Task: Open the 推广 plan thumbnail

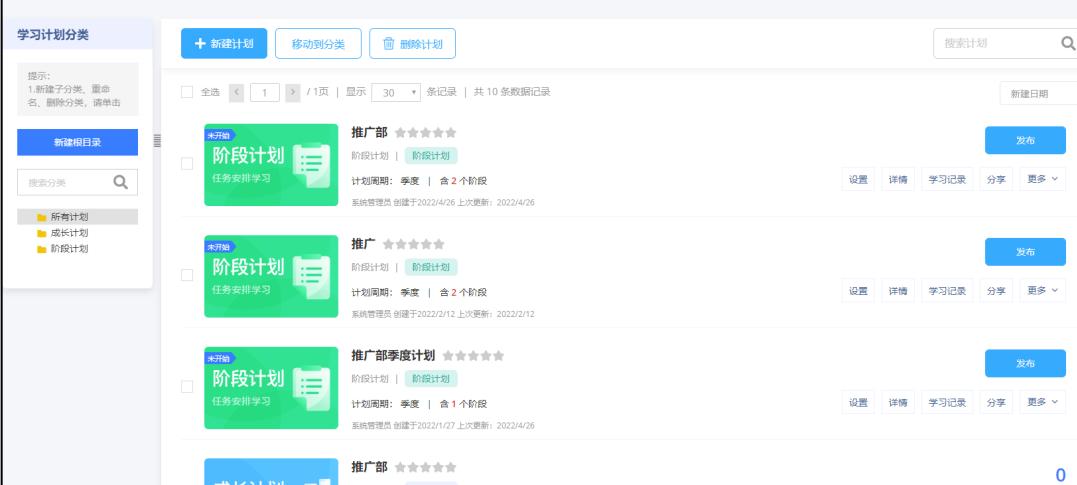Action: [x=271, y=276]
